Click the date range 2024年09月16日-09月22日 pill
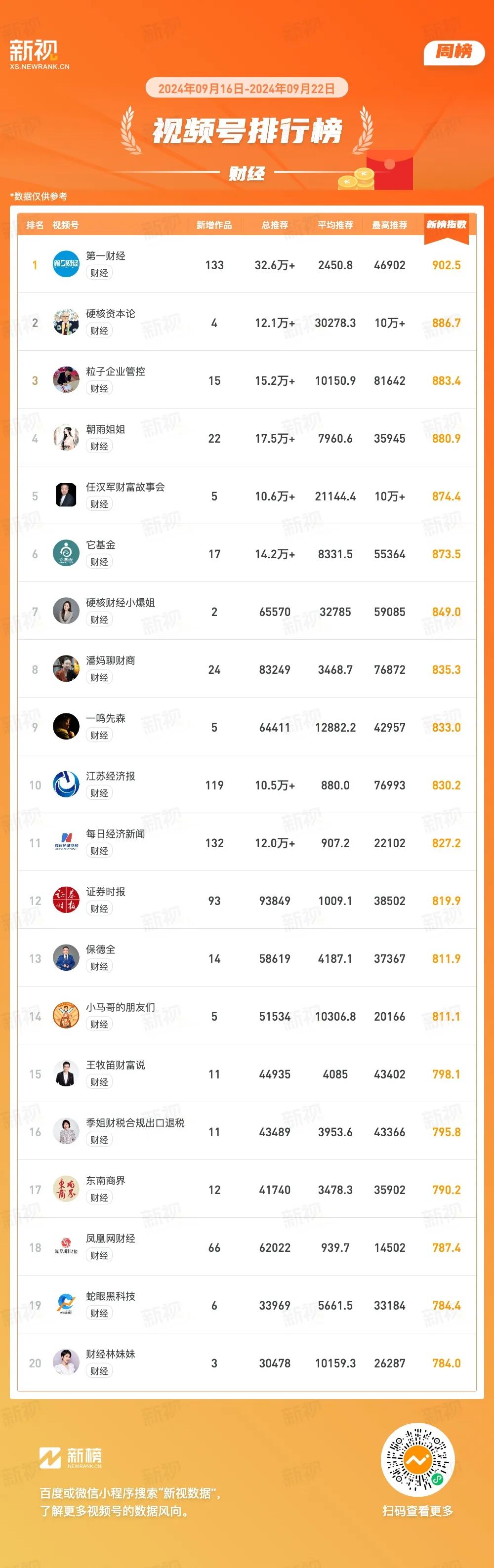494x1568 pixels. tap(247, 88)
